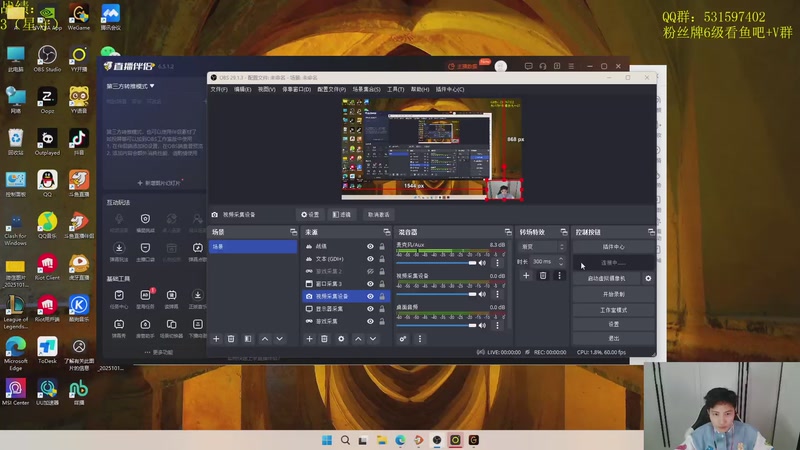The image size is (800, 450).
Task: Open source properties gear in Sources panel
Action: [341, 339]
